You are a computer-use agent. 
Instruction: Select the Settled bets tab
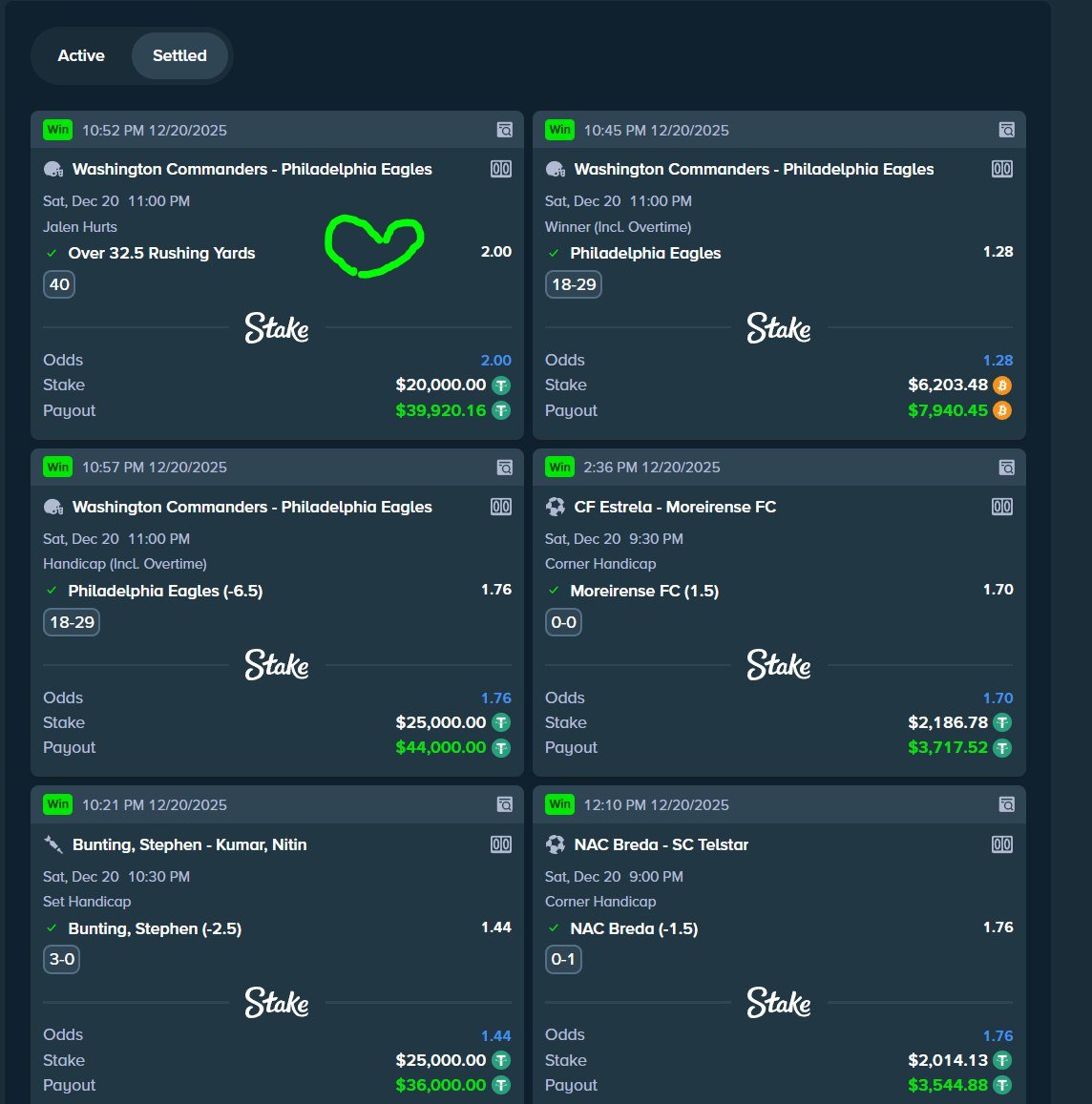coord(179,55)
